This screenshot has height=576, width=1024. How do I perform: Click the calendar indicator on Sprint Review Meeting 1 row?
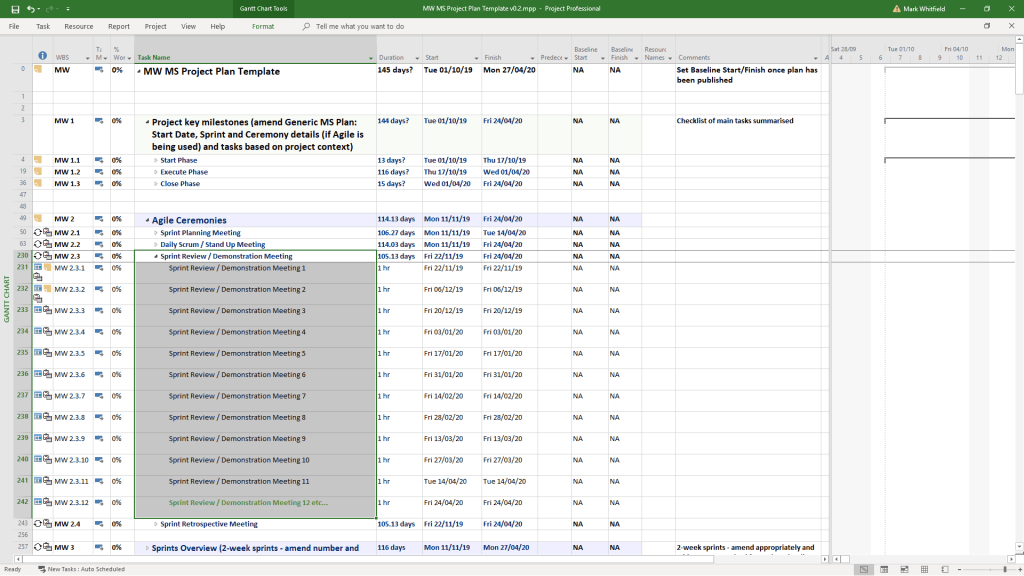pos(38,266)
